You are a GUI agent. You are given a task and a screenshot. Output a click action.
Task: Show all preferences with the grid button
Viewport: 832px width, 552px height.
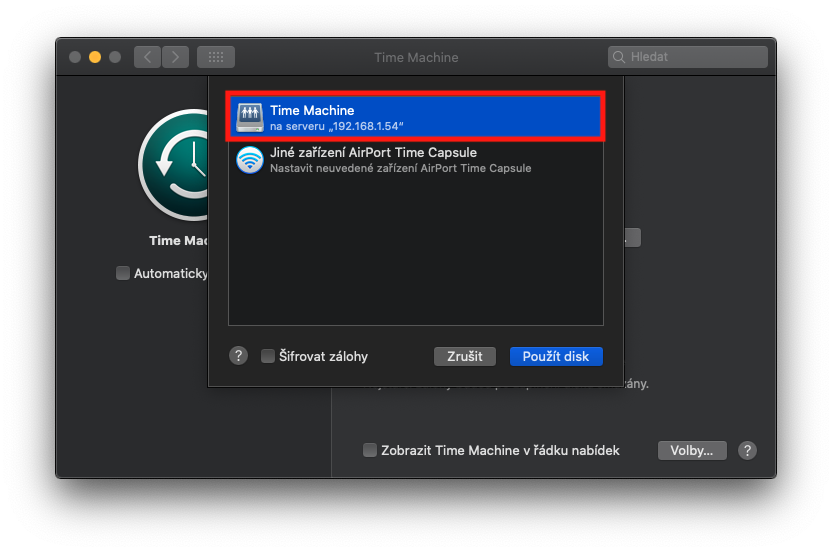pyautogui.click(x=215, y=57)
